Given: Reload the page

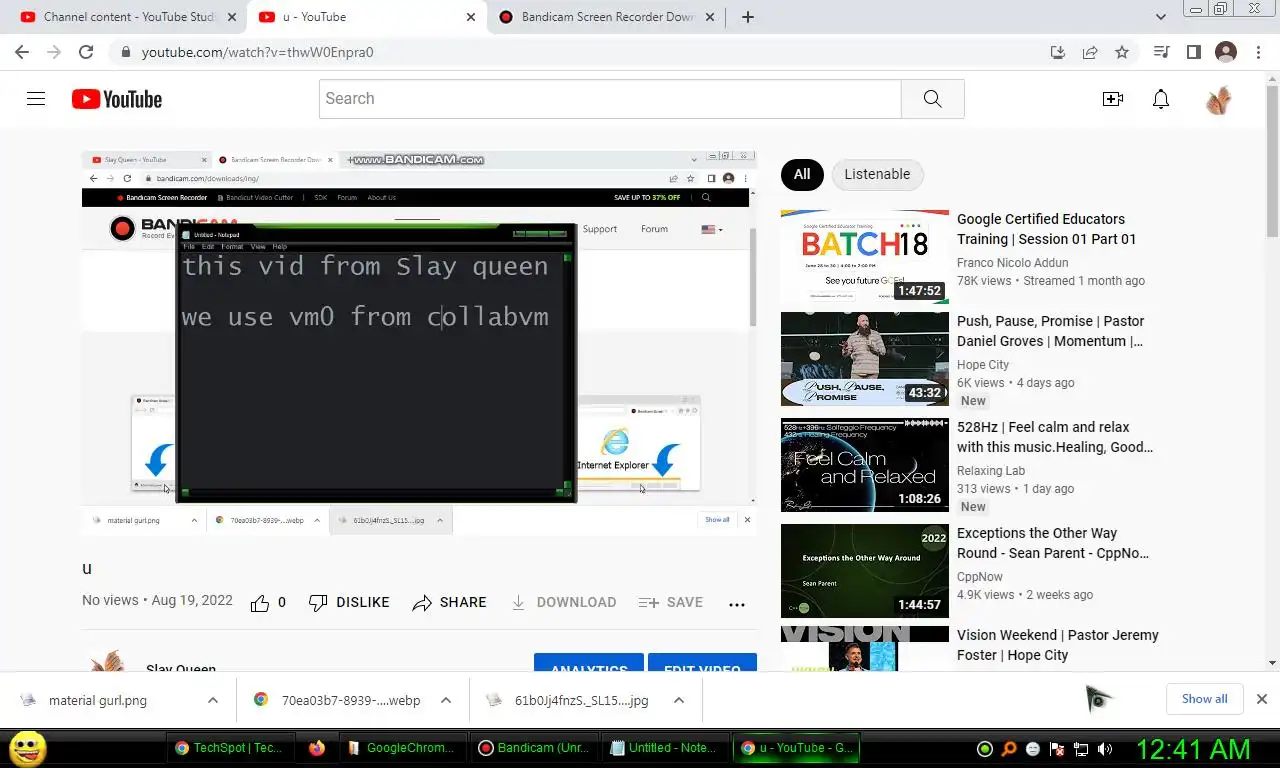Looking at the screenshot, I should coord(86,52).
